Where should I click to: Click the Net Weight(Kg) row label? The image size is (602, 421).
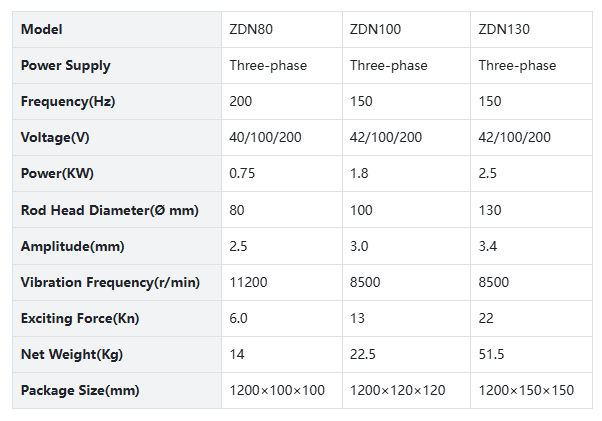[67, 354]
